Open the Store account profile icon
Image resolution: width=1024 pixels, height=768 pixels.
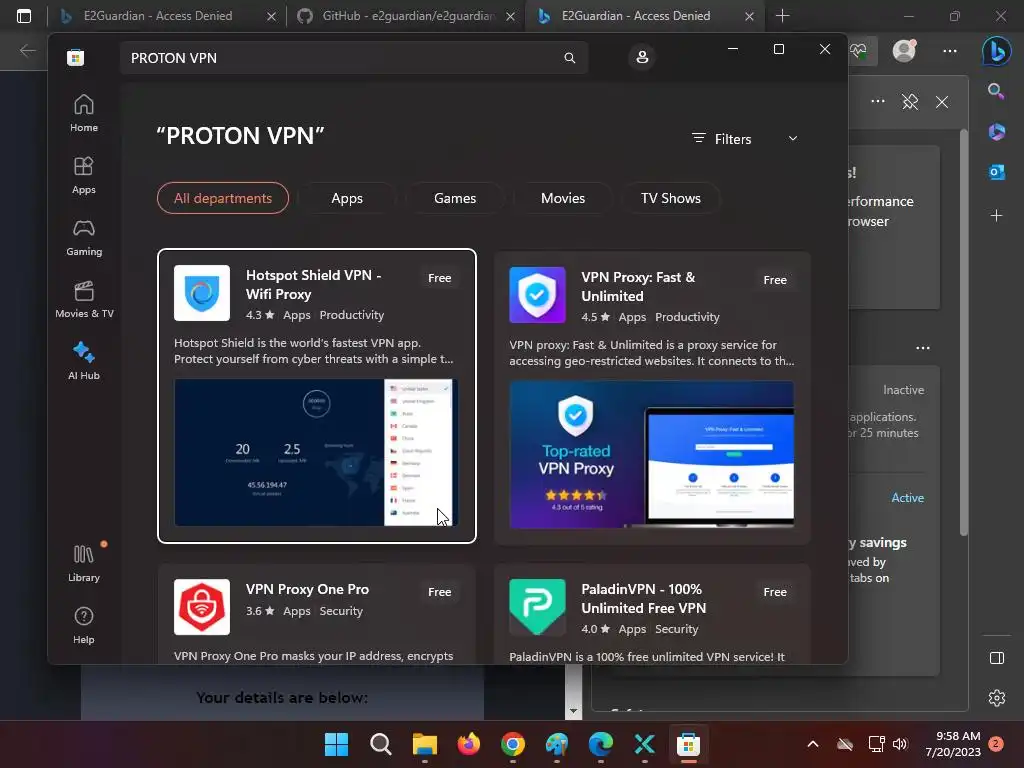pos(642,57)
